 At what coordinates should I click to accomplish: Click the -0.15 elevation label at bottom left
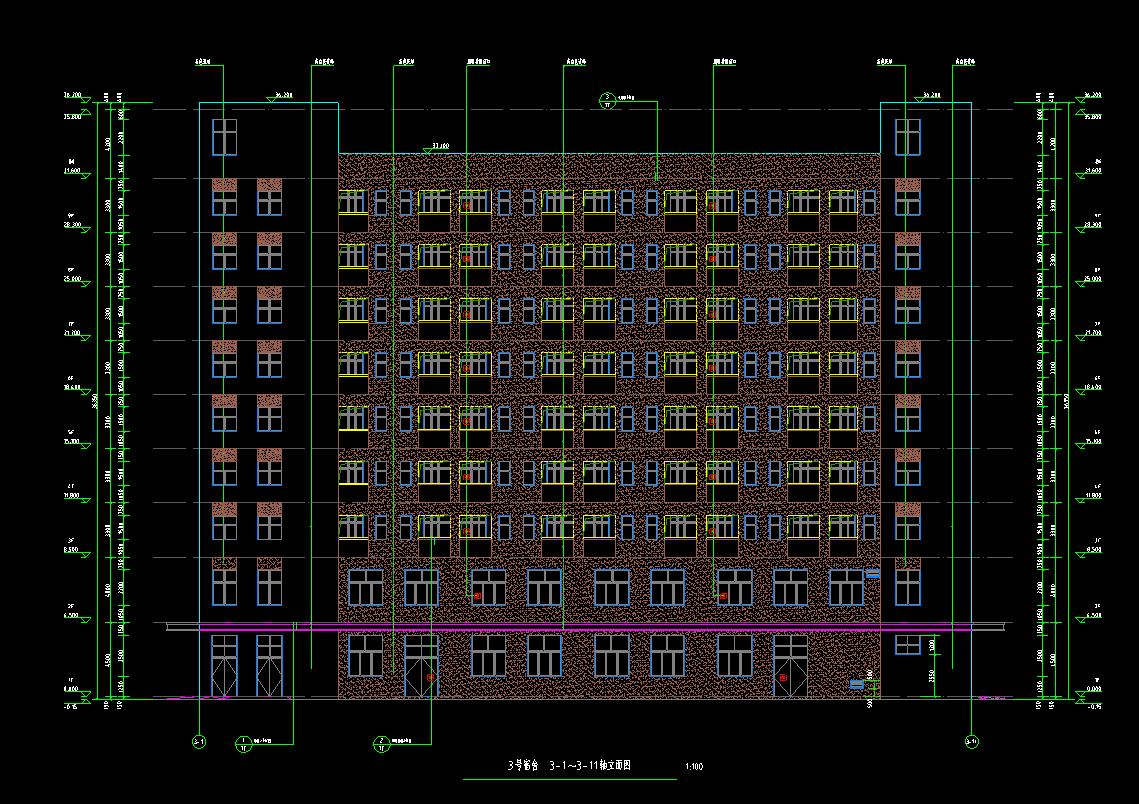pyautogui.click(x=71, y=706)
